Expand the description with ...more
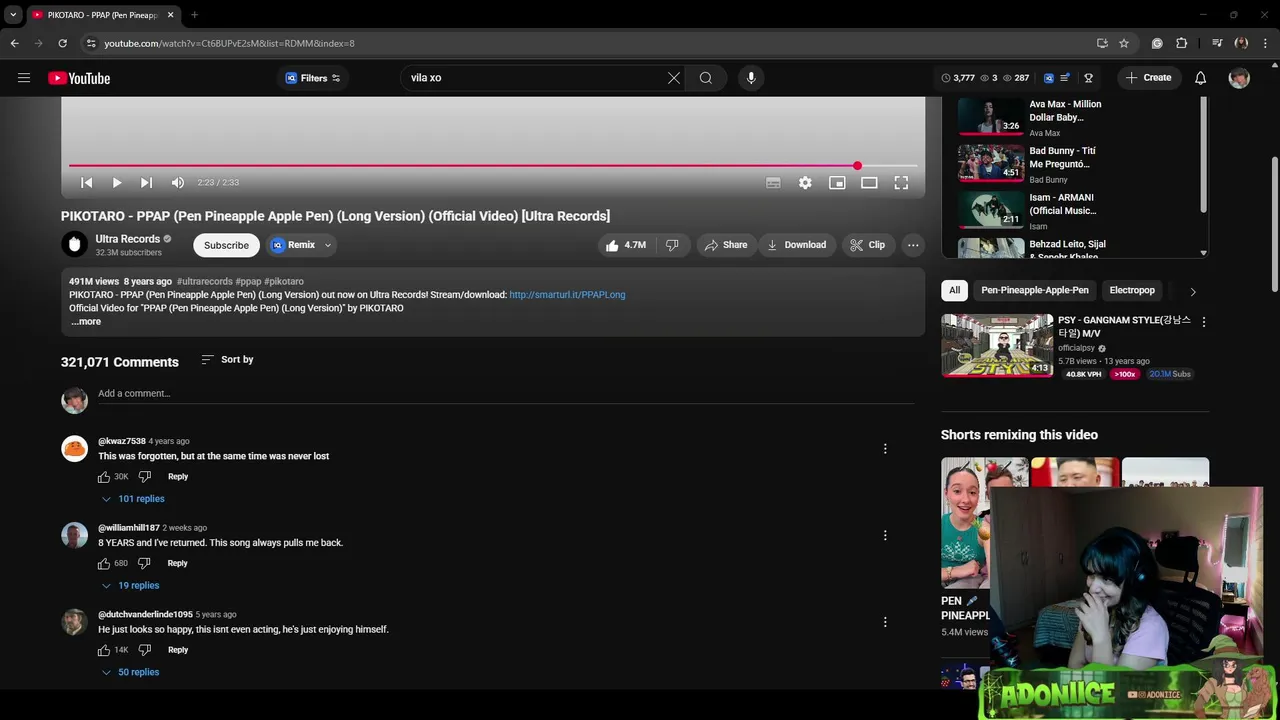Image resolution: width=1280 pixels, height=720 pixels. click(x=86, y=322)
